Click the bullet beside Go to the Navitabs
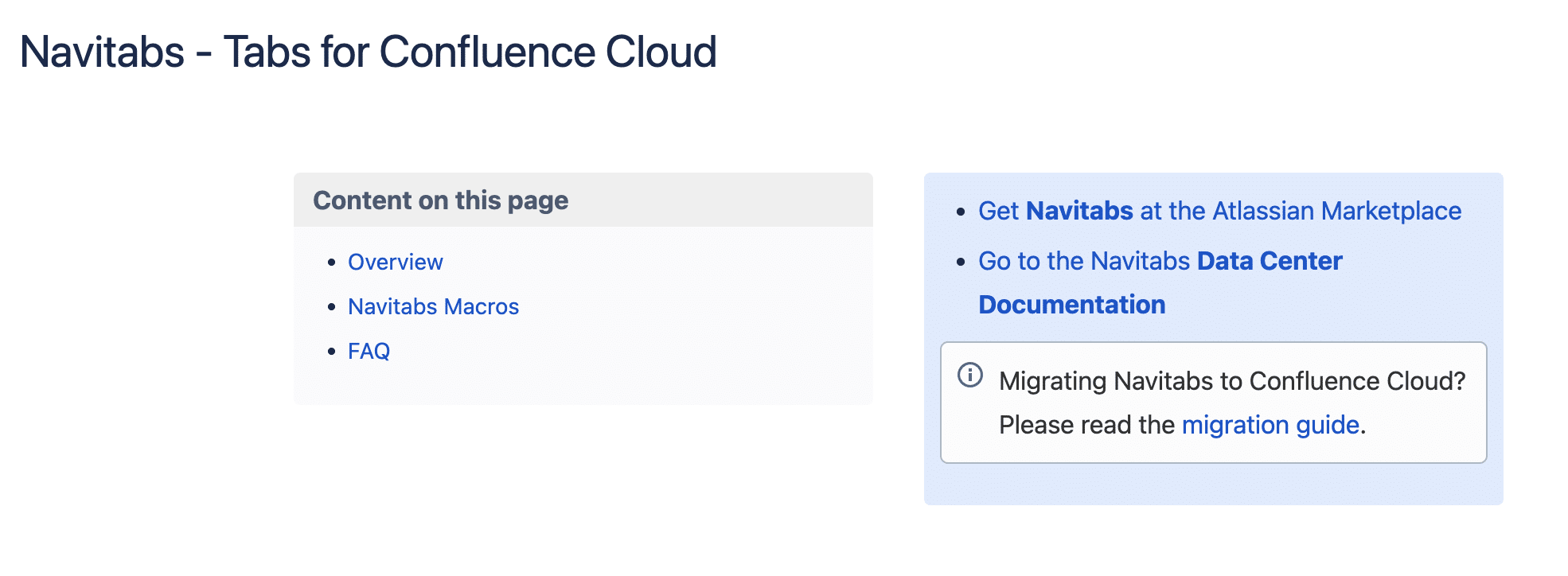Image resolution: width=1568 pixels, height=576 pixels. [x=961, y=262]
